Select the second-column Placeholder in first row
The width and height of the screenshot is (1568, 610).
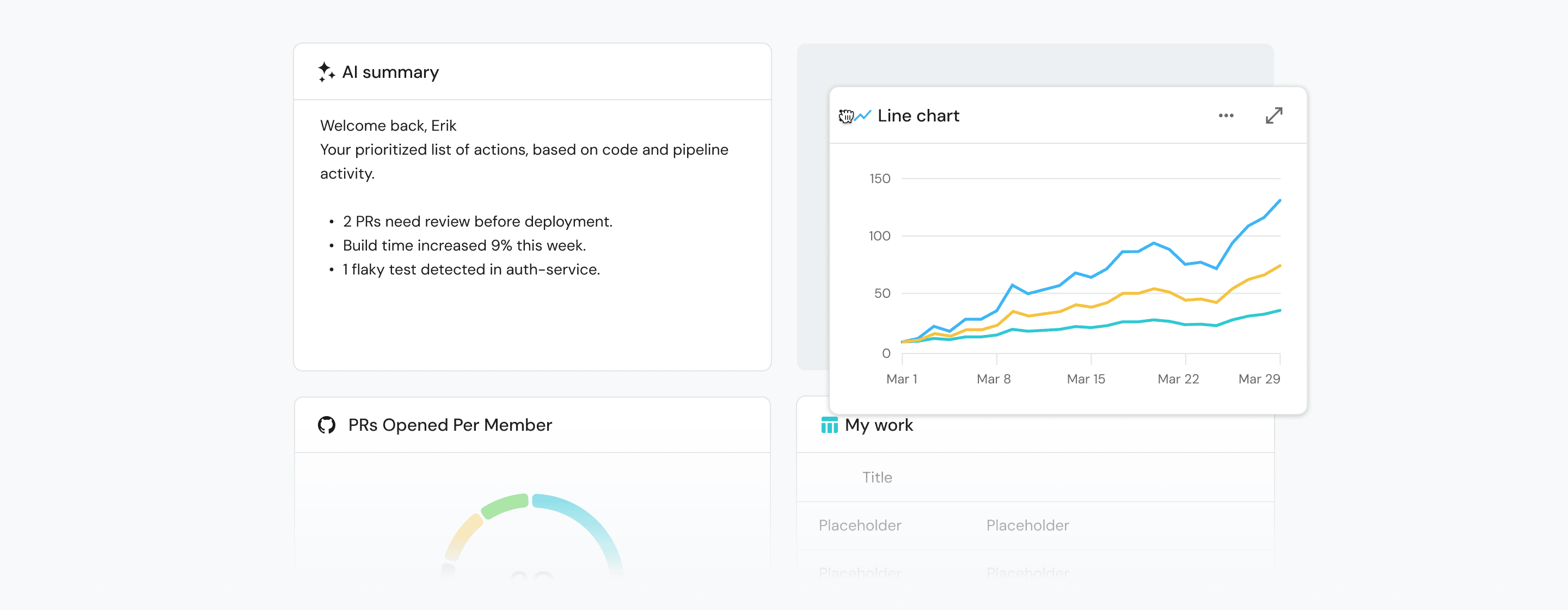[1027, 526]
